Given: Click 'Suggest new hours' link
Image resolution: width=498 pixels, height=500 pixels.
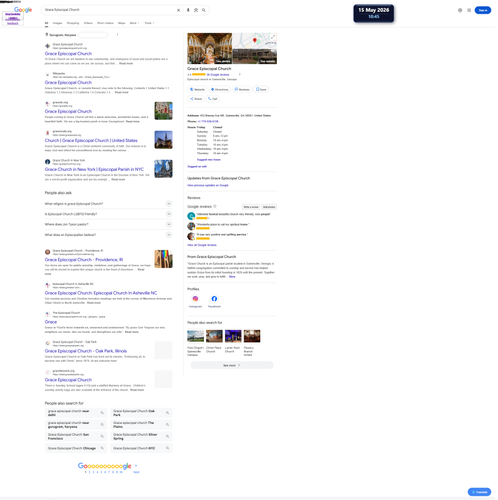Looking at the screenshot, I should (x=209, y=160).
